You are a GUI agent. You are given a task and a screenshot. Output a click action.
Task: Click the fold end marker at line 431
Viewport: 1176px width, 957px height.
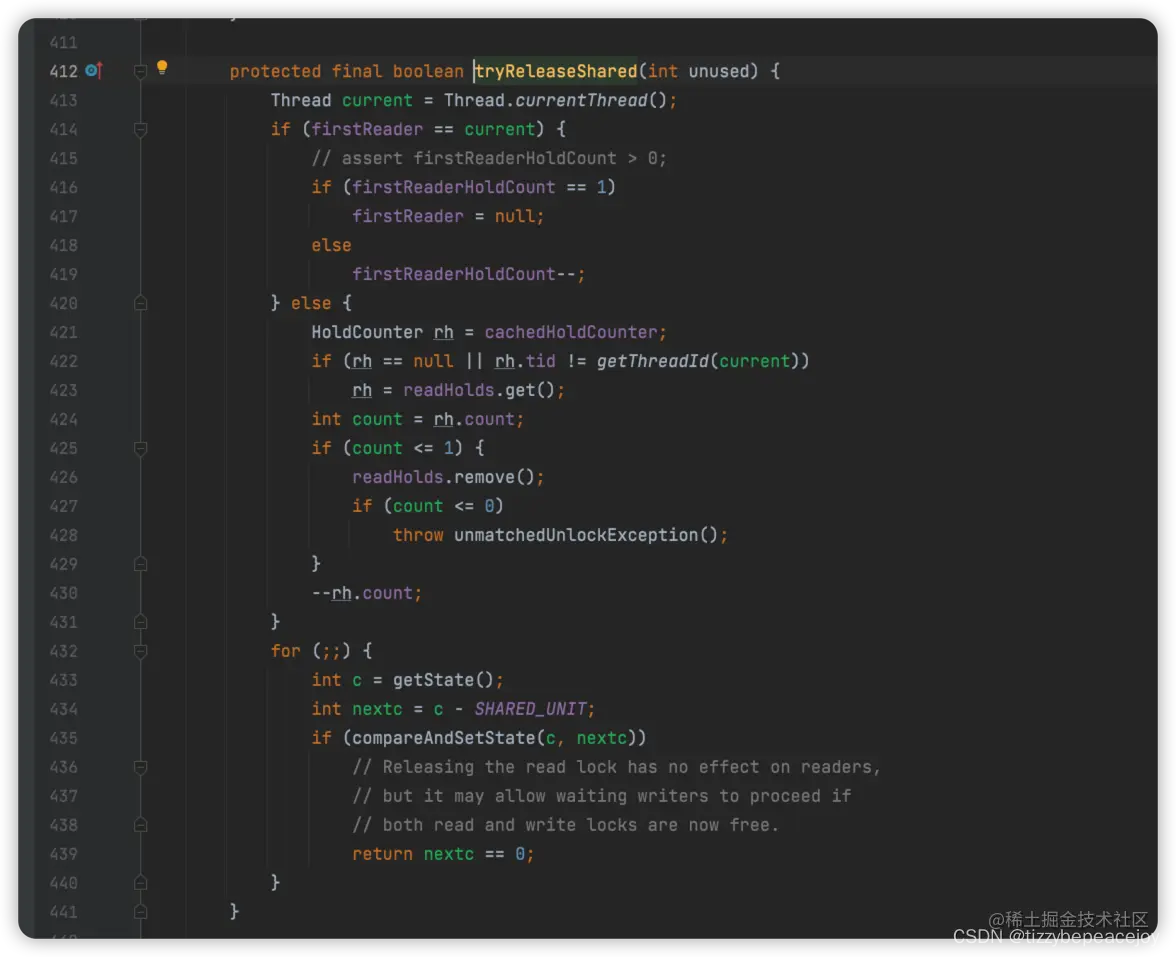pos(140,622)
